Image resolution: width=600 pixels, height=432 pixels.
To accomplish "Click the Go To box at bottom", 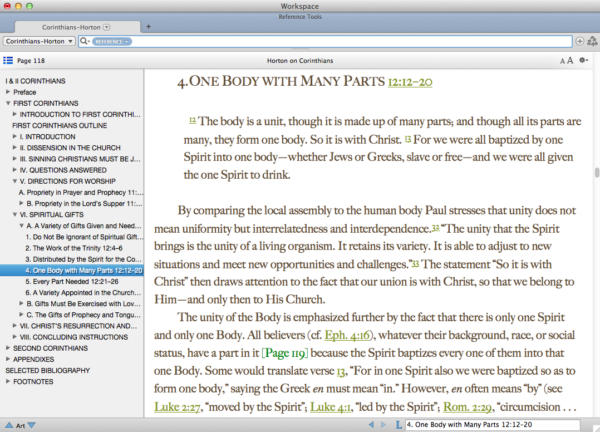I will click(492, 425).
